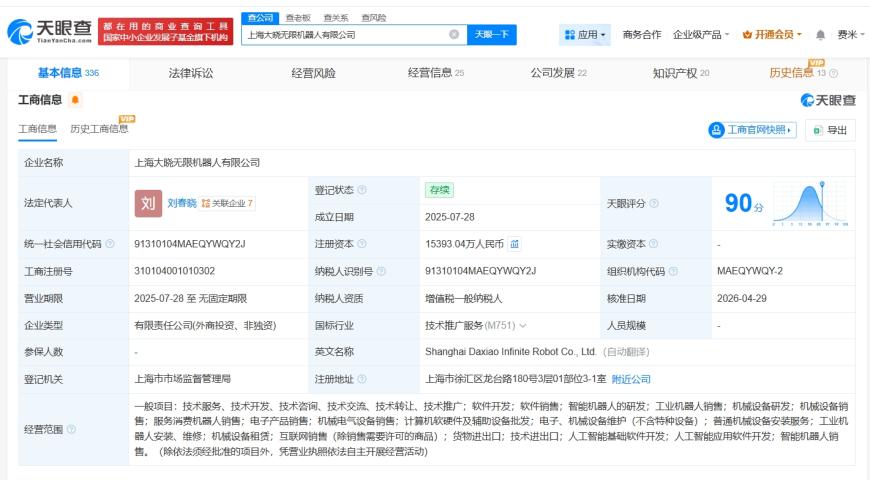Select the 查风险 search tab
This screenshot has height=480, width=870.
point(373,18)
